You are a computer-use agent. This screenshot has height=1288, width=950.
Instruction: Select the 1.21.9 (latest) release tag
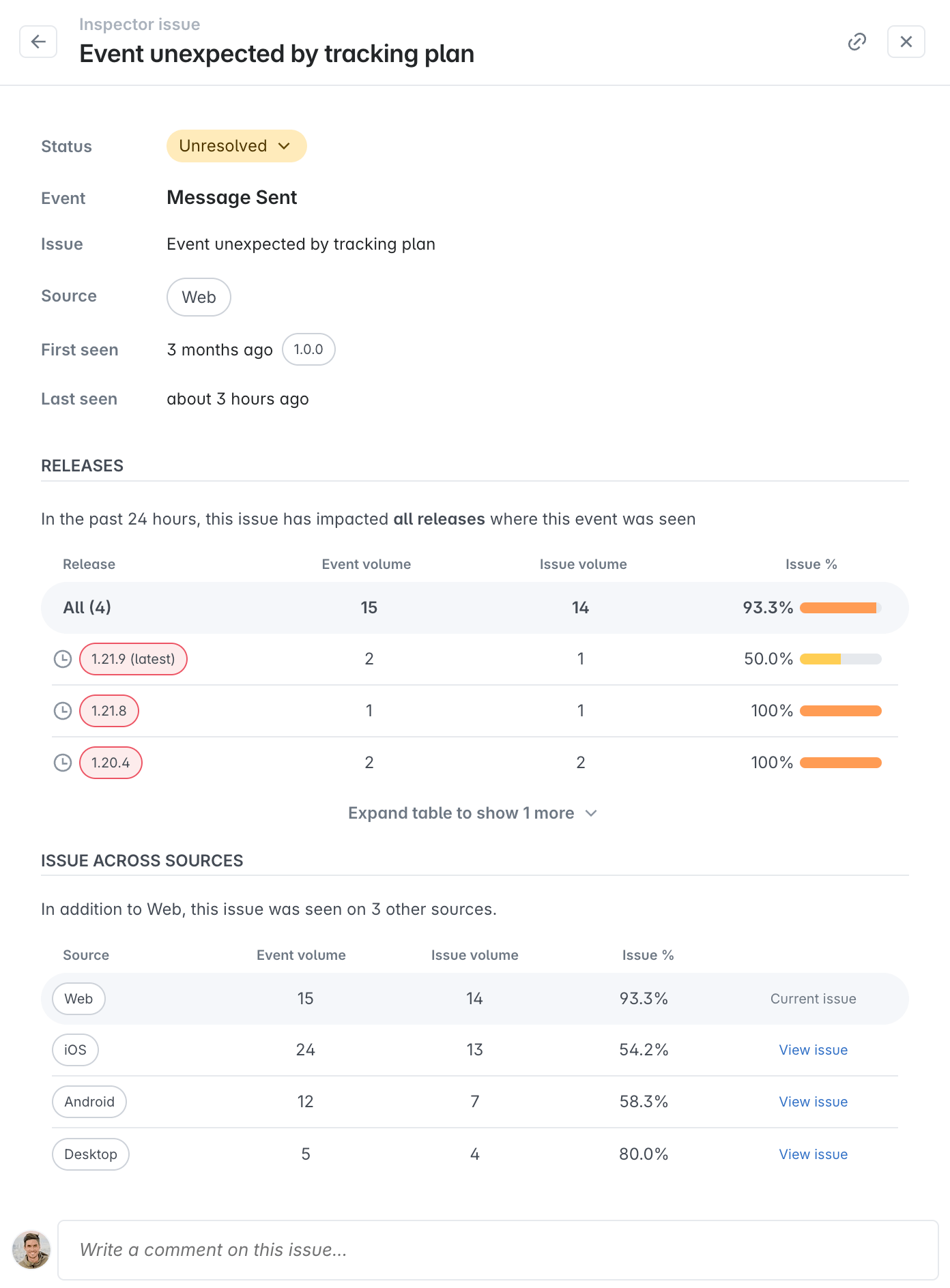pos(133,659)
